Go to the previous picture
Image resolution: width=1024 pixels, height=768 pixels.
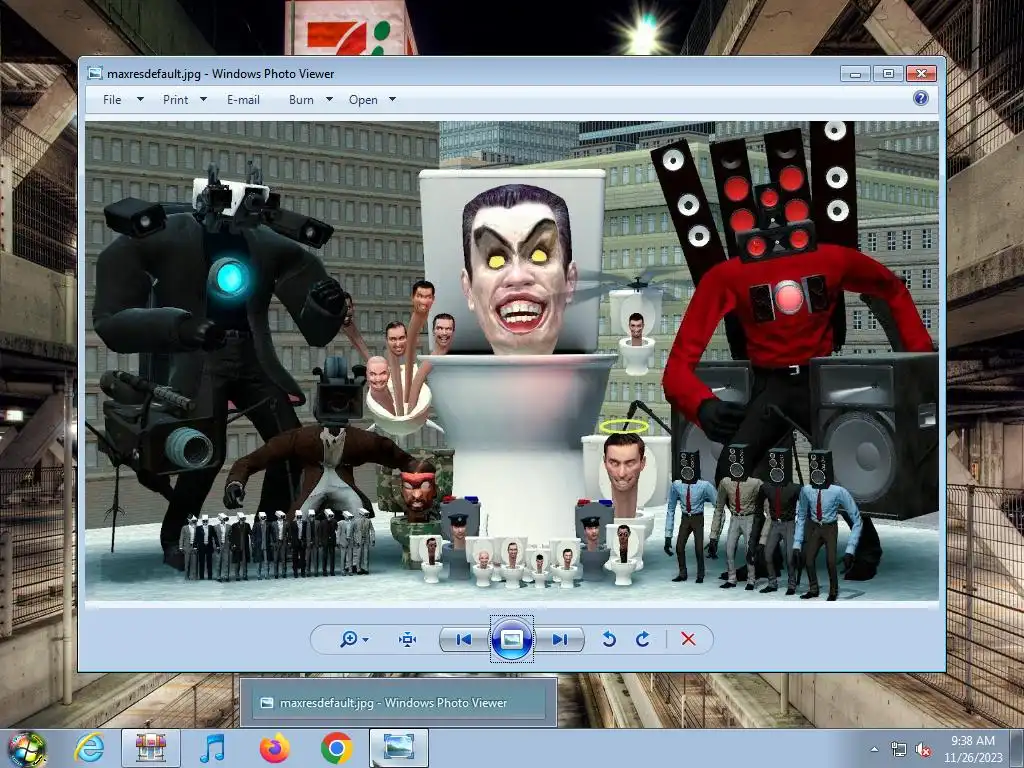464,639
